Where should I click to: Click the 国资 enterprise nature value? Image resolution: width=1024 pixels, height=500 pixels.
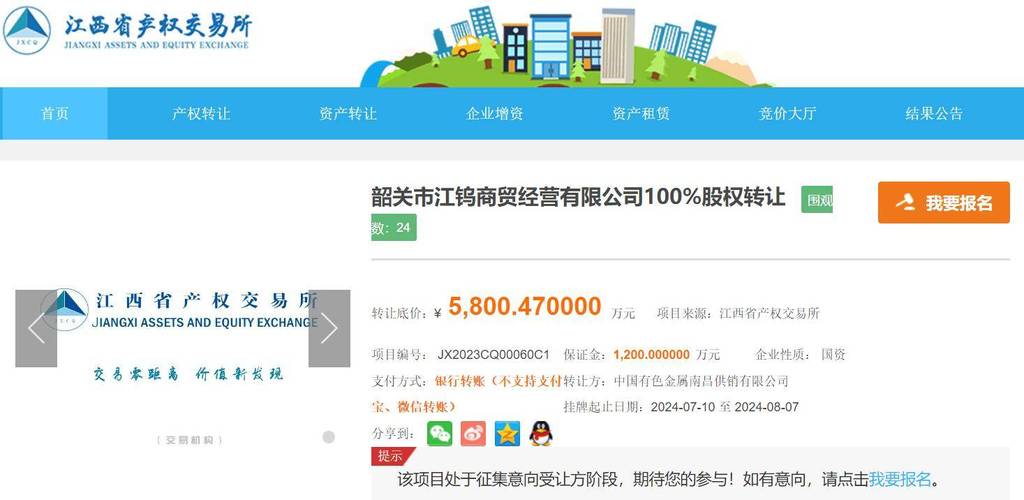[833, 355]
